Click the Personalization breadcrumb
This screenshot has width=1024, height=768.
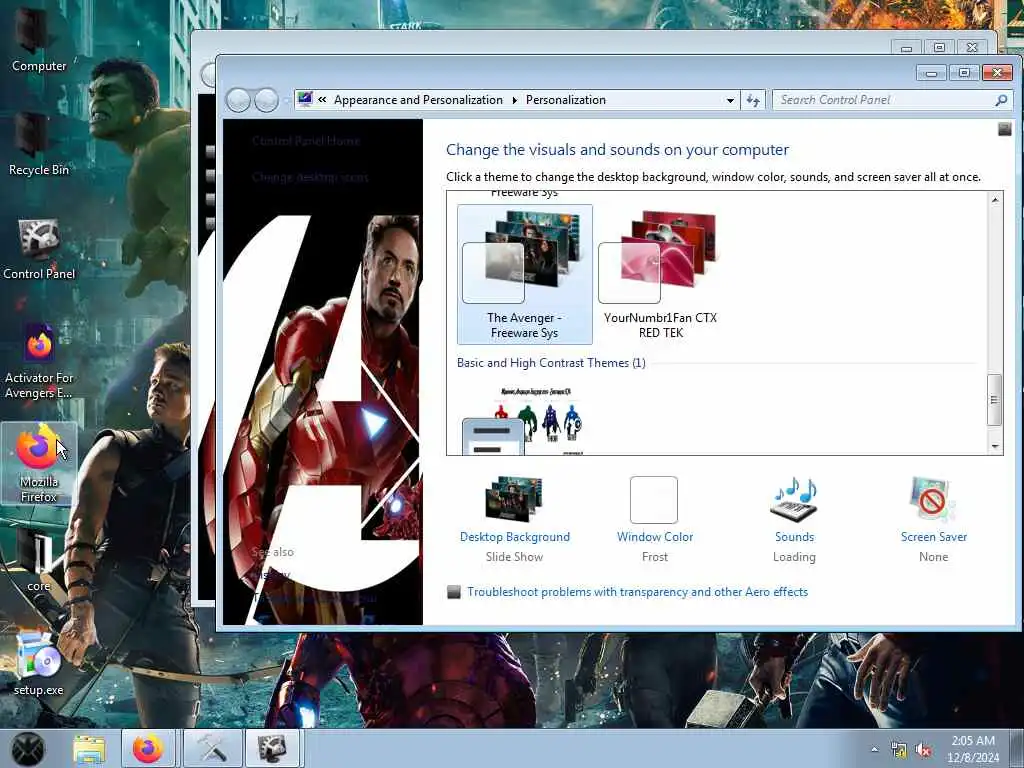566,100
